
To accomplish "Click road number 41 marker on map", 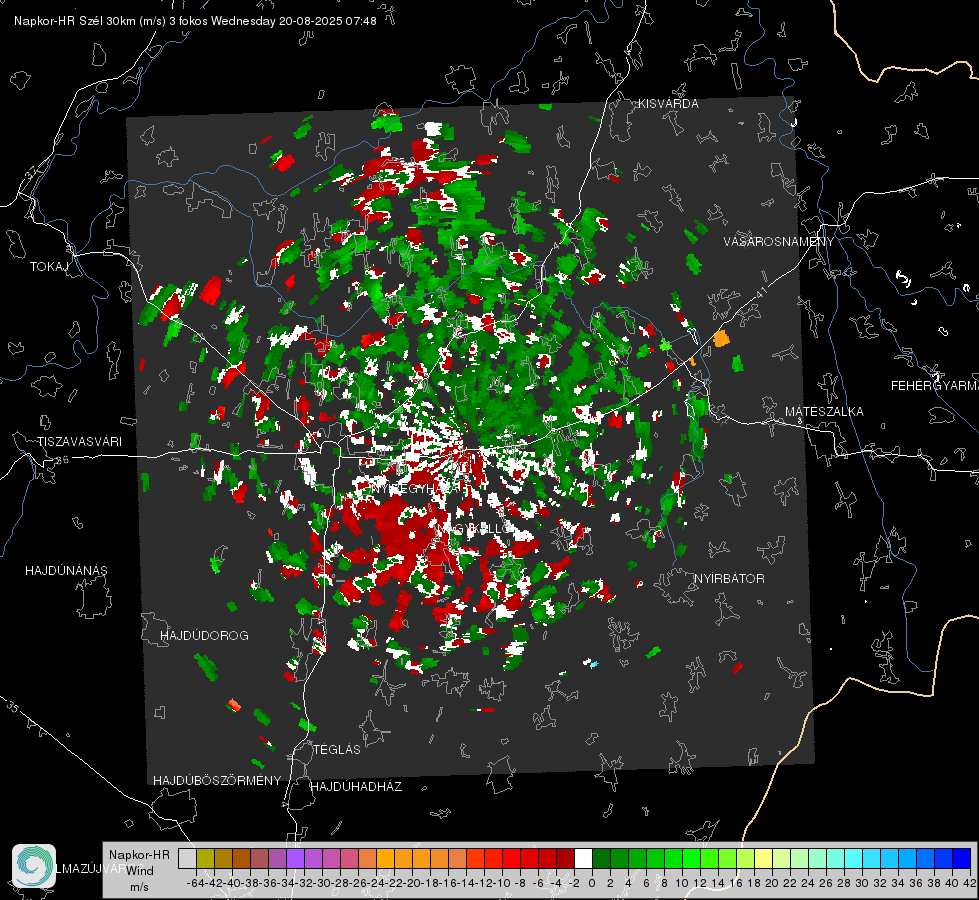I will [760, 291].
